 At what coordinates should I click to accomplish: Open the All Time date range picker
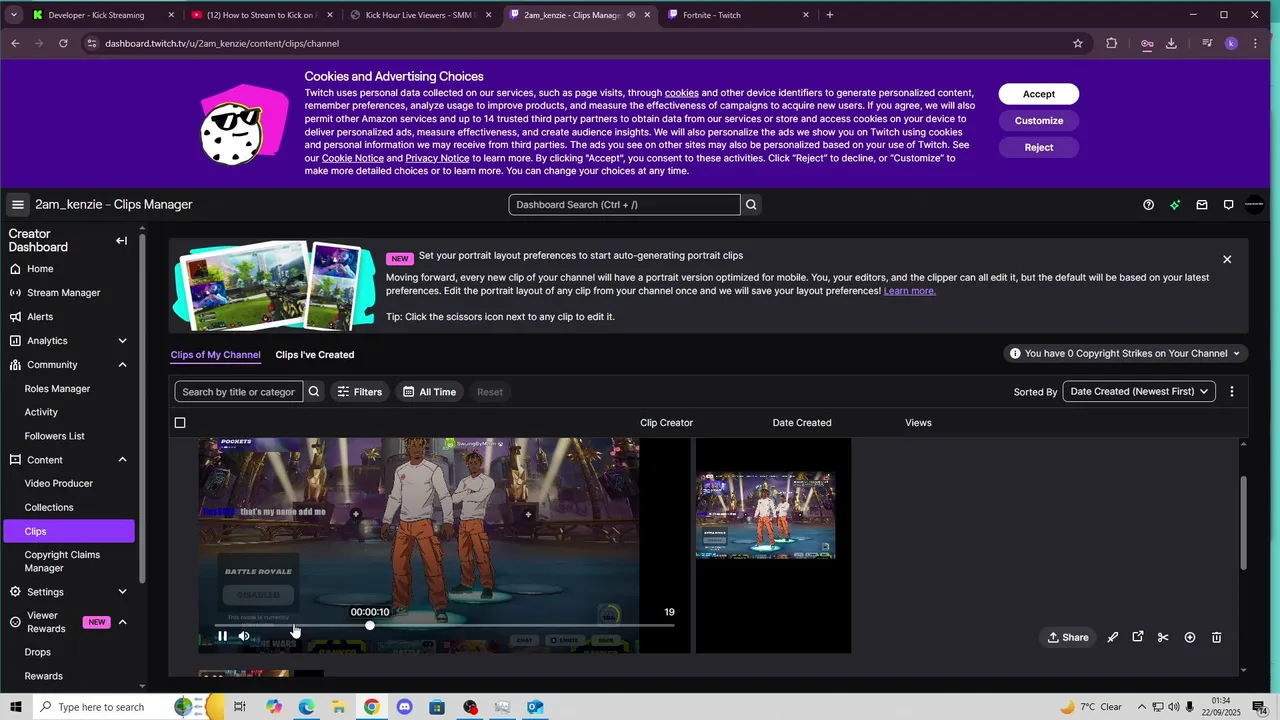(x=429, y=392)
